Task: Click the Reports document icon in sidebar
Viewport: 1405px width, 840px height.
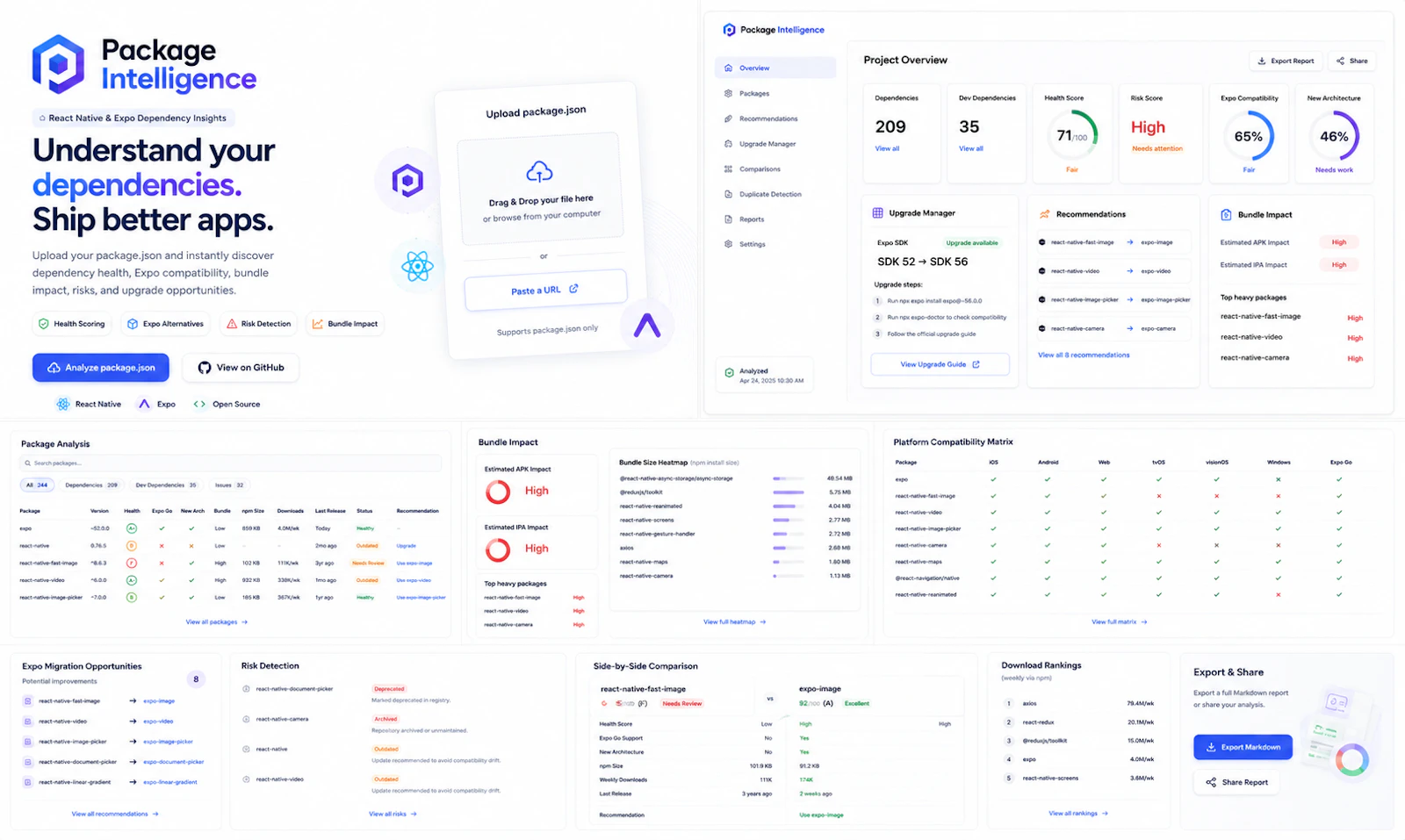Action: pos(728,219)
